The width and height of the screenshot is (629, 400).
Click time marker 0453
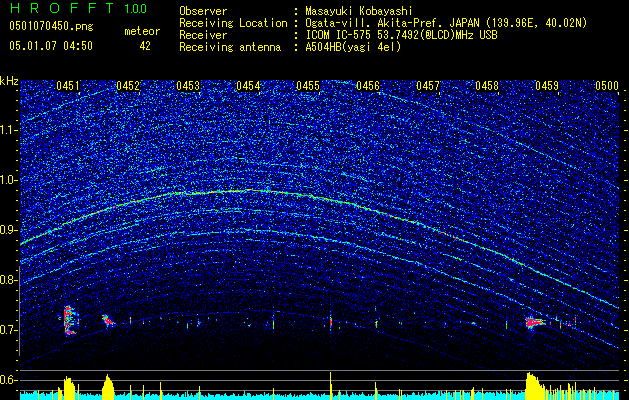click(188, 86)
